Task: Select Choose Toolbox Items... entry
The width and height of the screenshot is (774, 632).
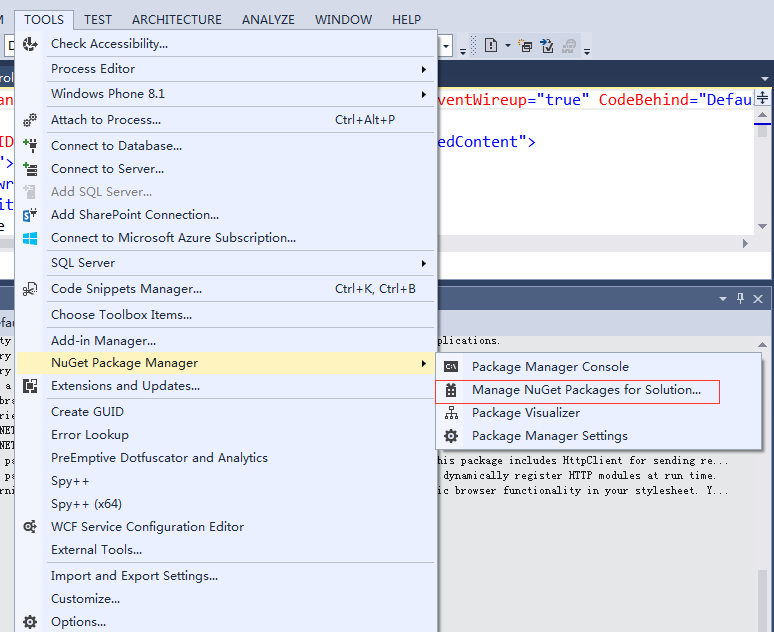Action: pos(121,315)
